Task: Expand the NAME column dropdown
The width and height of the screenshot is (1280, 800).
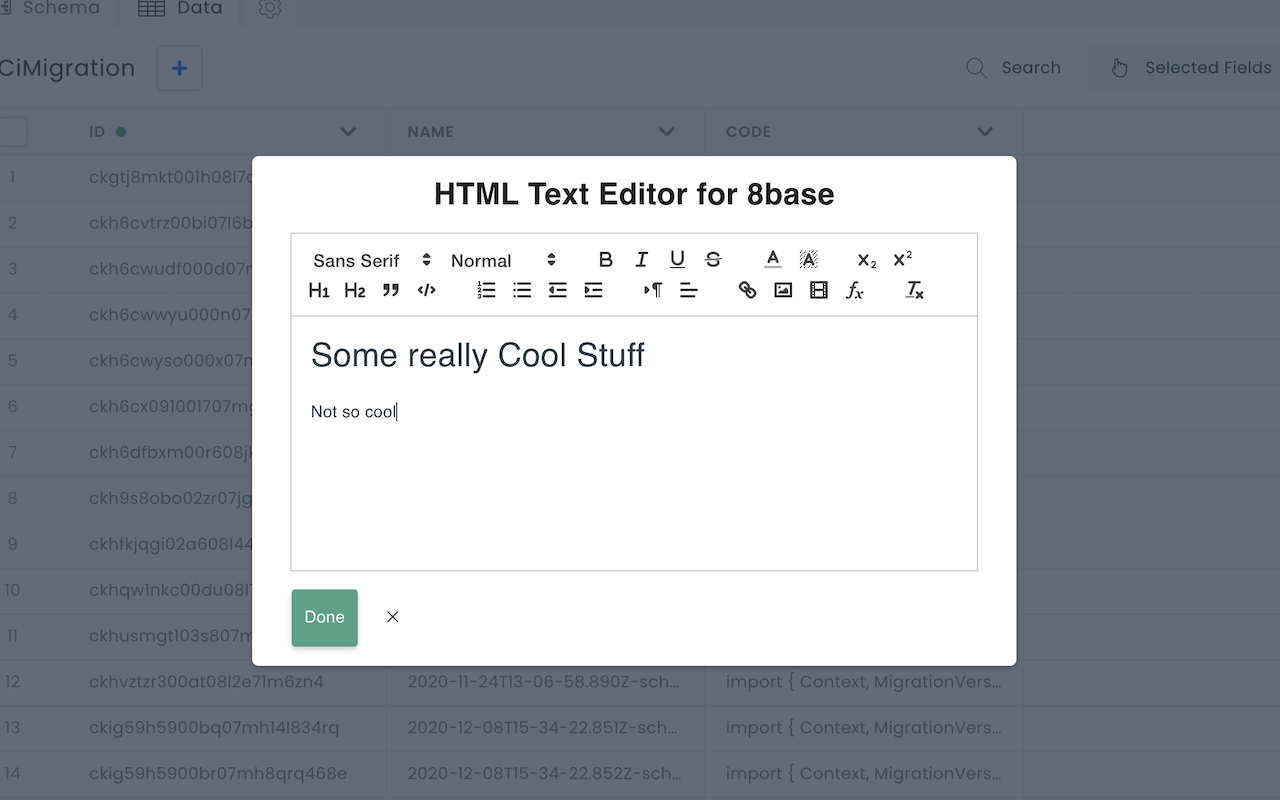Action: coord(667,132)
